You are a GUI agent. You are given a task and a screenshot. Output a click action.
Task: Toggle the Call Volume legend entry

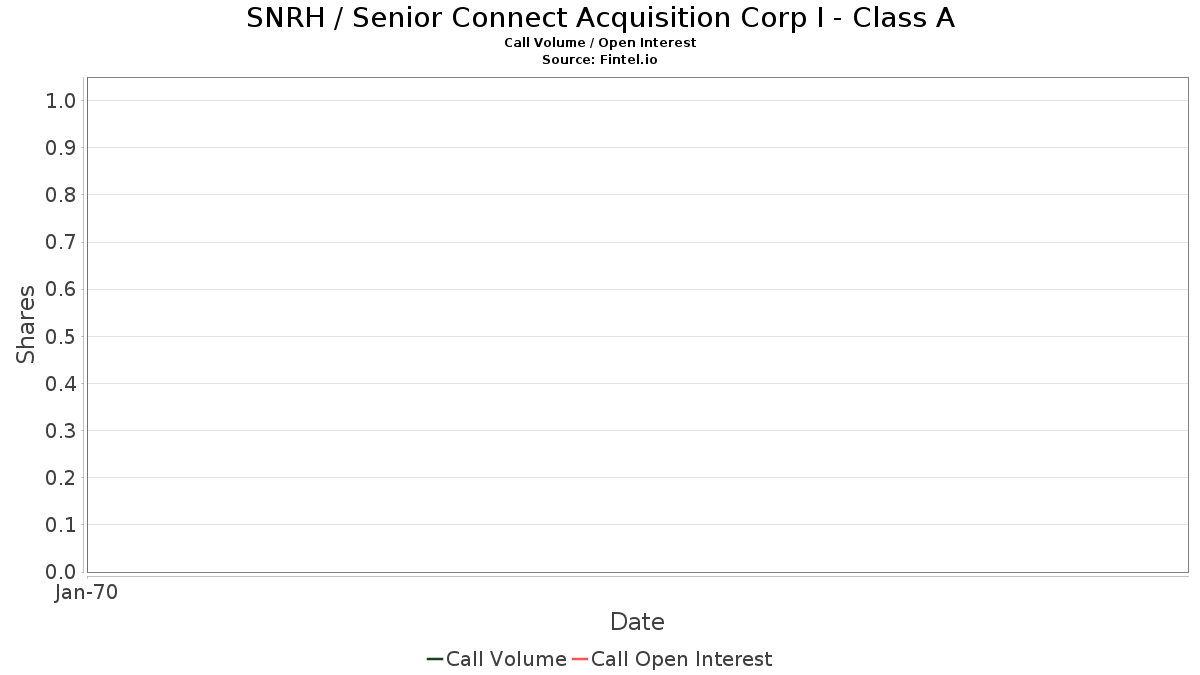pyautogui.click(x=506, y=659)
